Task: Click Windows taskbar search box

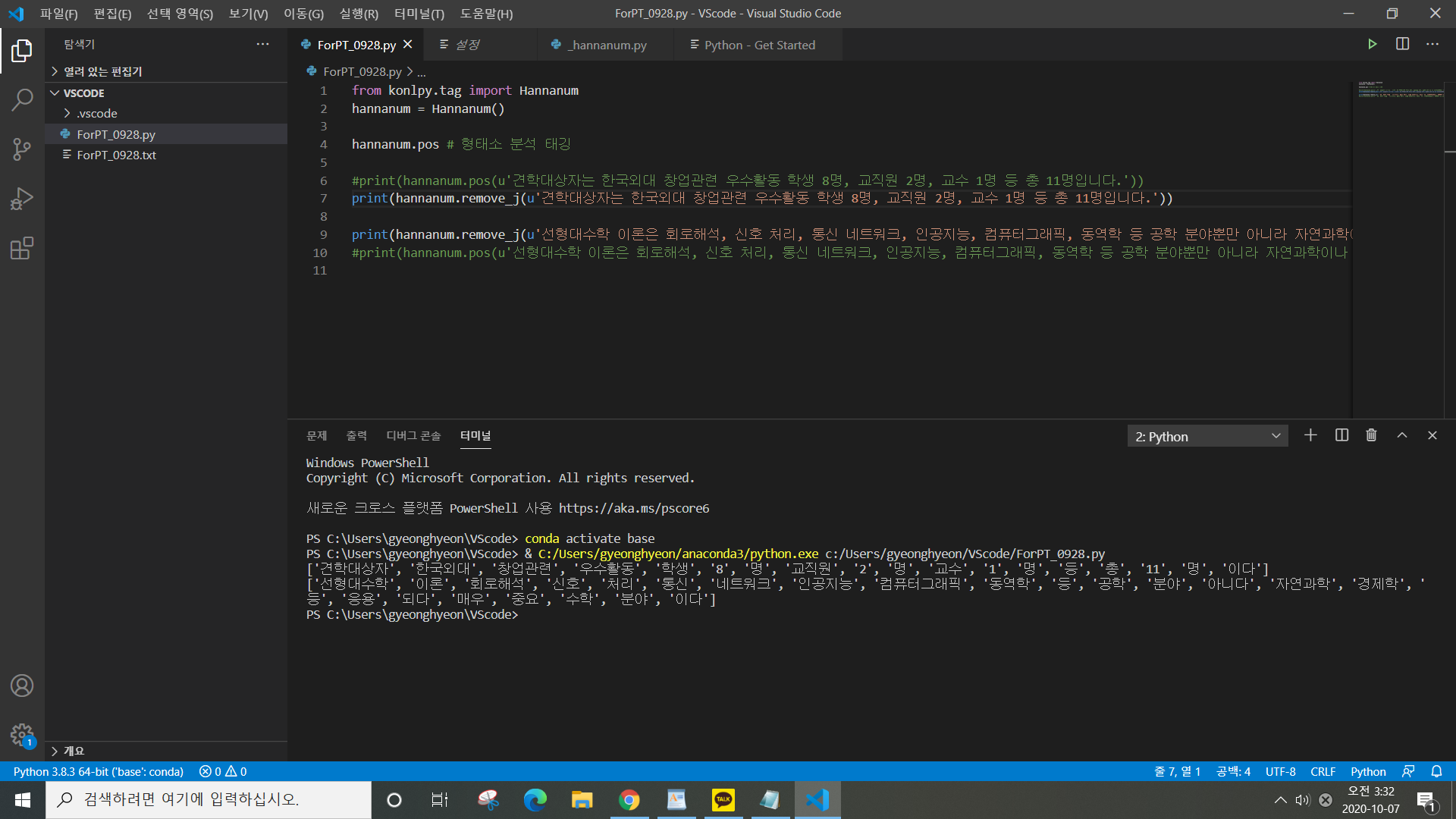Action: [x=209, y=799]
